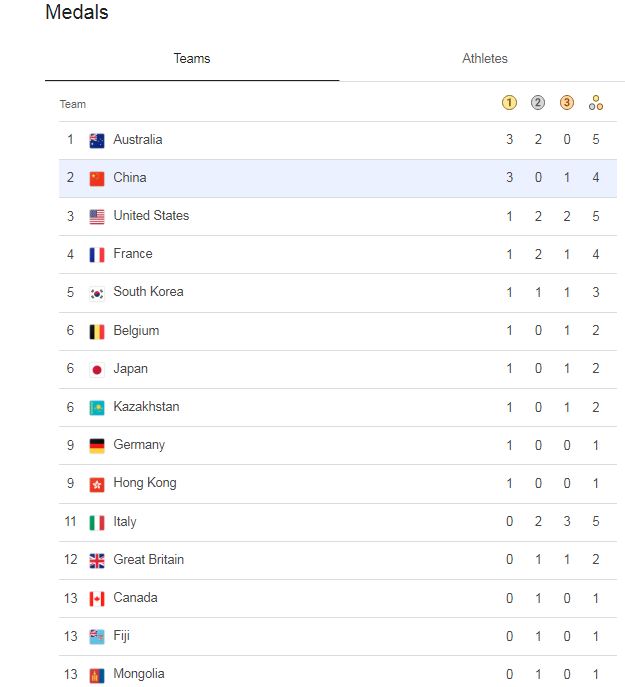Click the Japan team name
Image resolution: width=625 pixels, height=687 pixels.
click(130, 369)
